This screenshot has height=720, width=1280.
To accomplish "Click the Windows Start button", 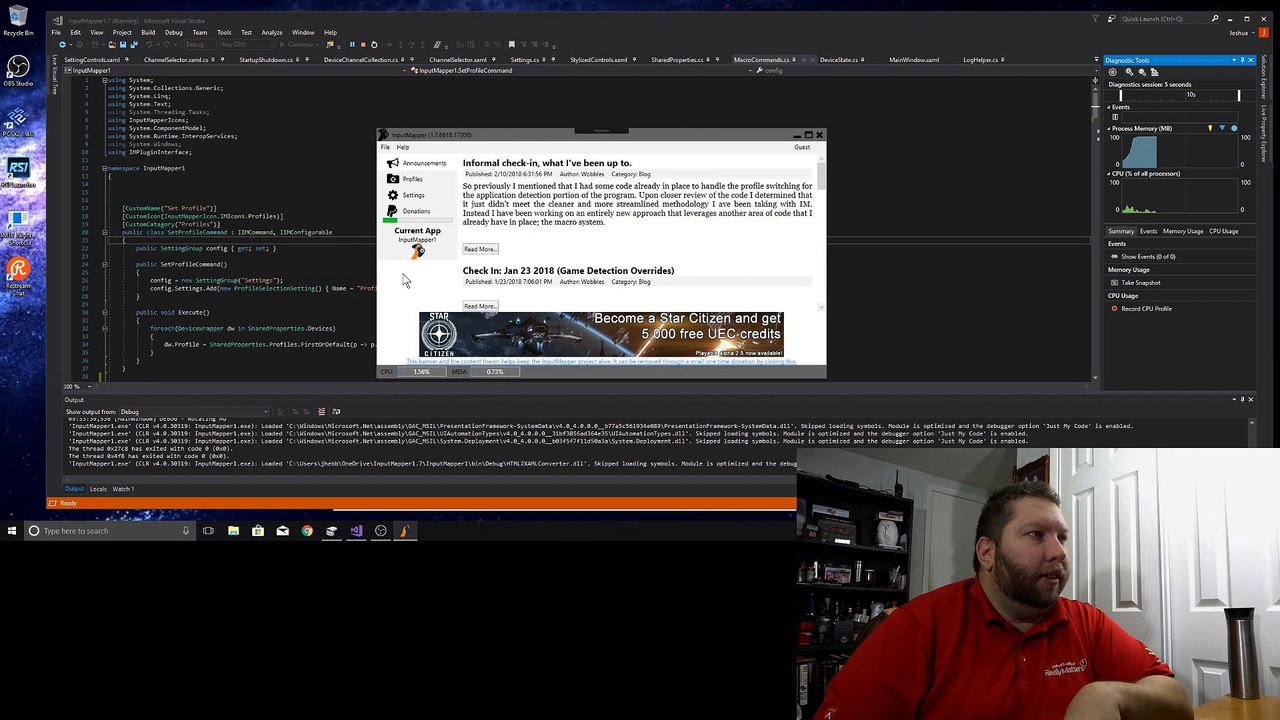I will coord(11,531).
